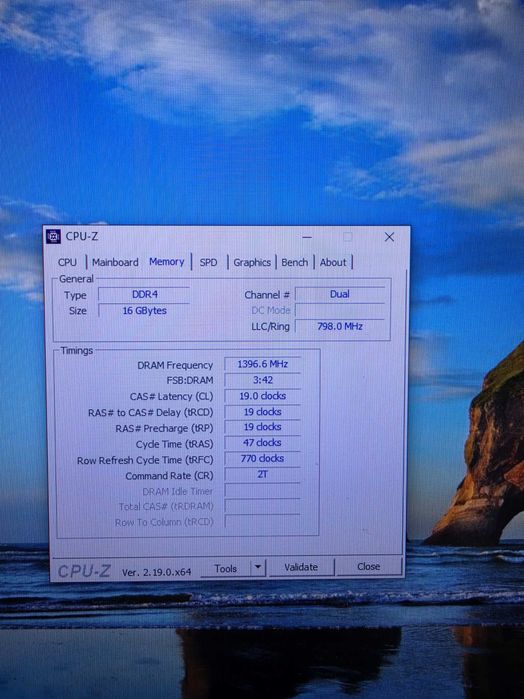Click the Cycle Time (tRAS) label

coord(174,444)
